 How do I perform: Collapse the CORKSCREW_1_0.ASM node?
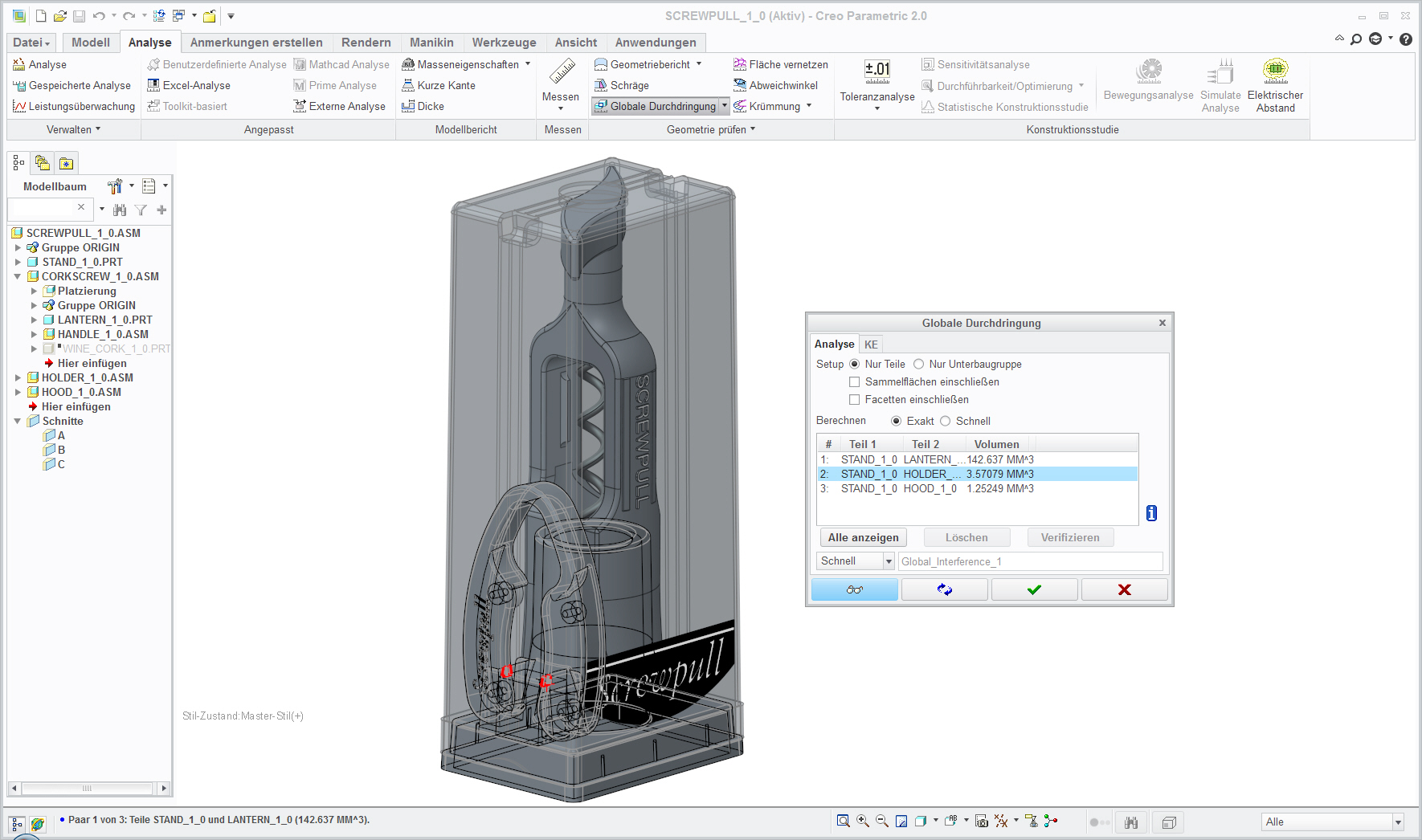click(x=18, y=276)
